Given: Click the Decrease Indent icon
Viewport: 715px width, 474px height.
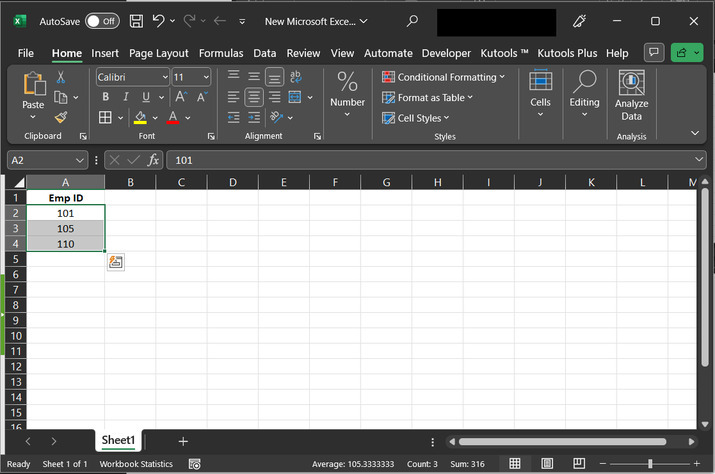Looking at the screenshot, I should click(x=233, y=118).
